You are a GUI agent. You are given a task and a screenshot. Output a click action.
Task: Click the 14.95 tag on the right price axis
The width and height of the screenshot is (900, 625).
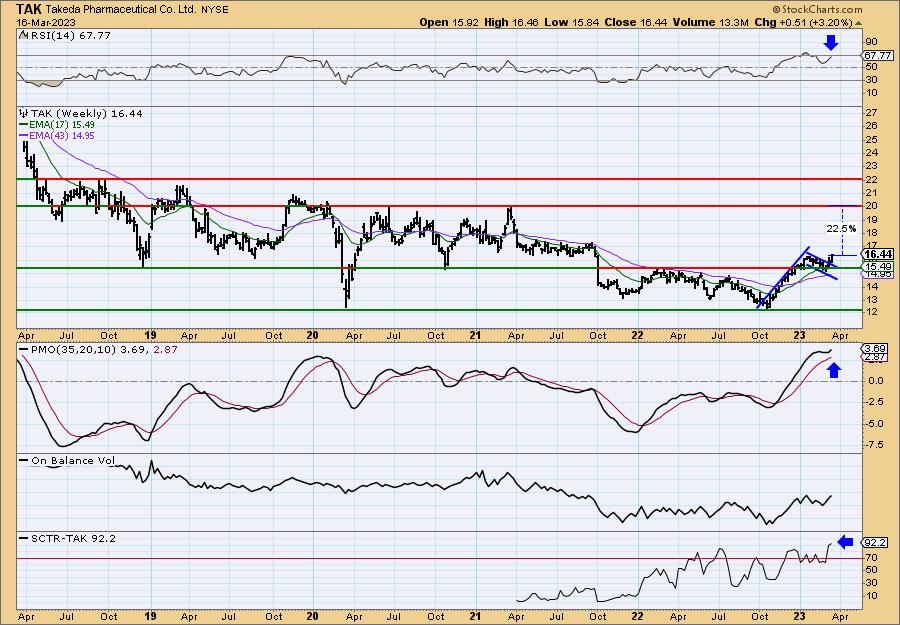pos(878,274)
